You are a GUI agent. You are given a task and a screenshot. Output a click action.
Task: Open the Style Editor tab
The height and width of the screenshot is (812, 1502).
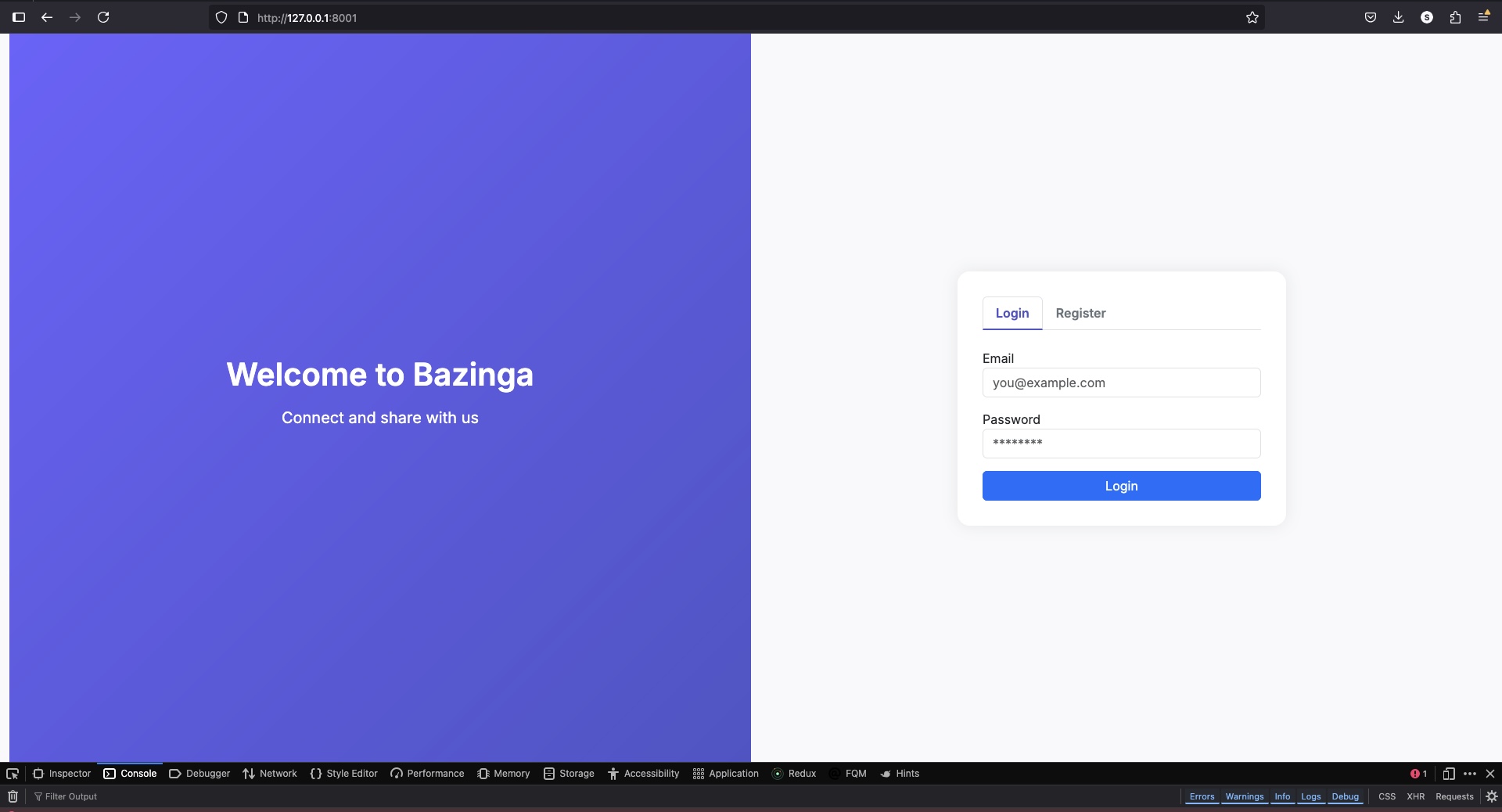[x=344, y=774]
